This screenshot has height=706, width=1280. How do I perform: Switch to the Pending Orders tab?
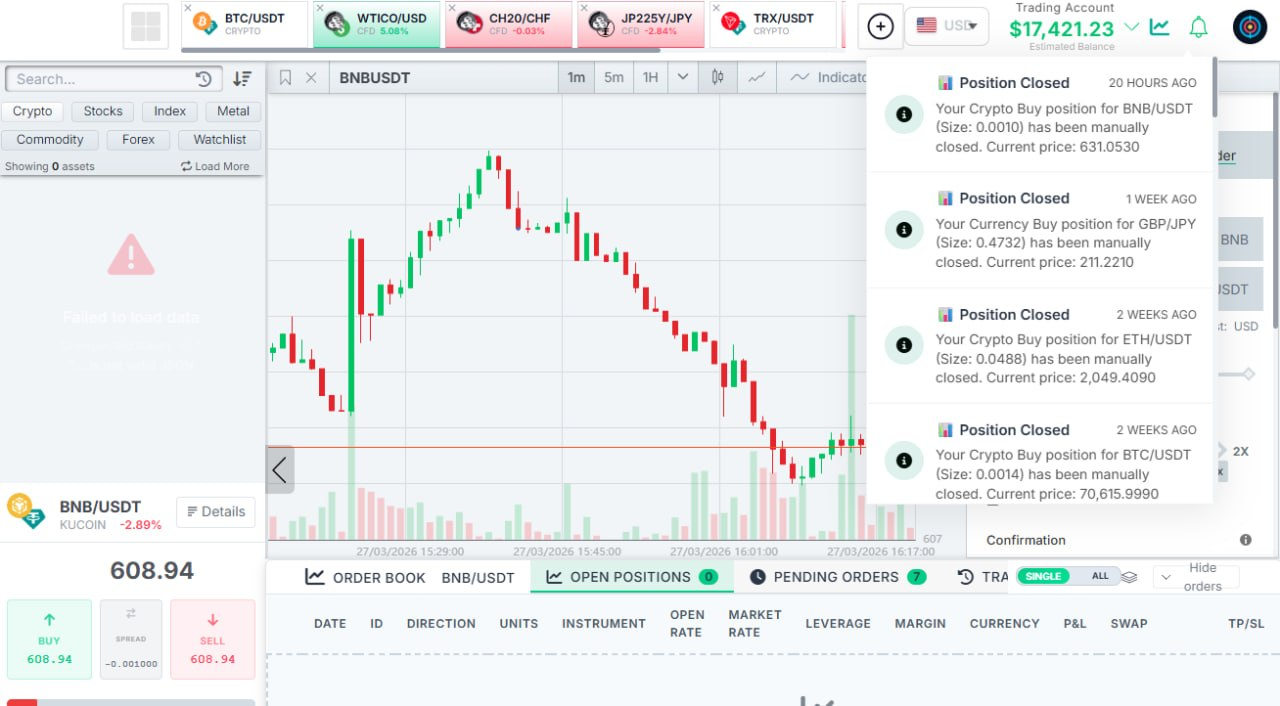[838, 577]
